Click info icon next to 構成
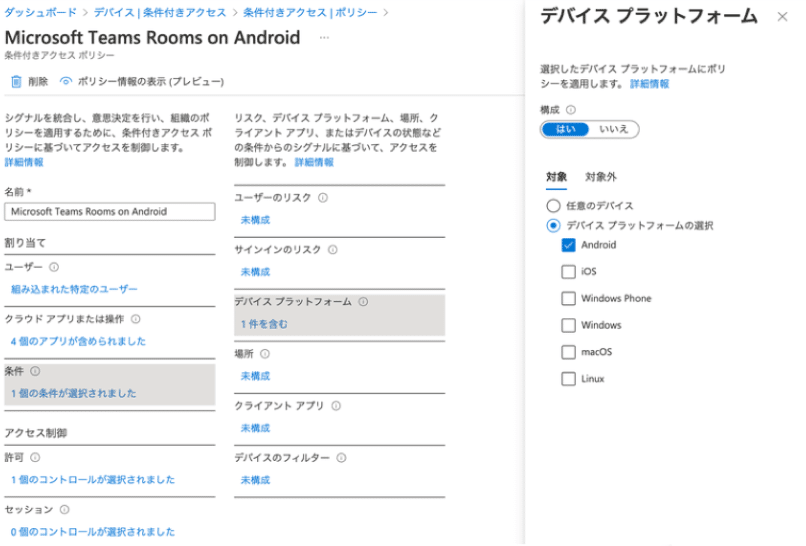Viewport: 806px width, 546px height. [571, 110]
